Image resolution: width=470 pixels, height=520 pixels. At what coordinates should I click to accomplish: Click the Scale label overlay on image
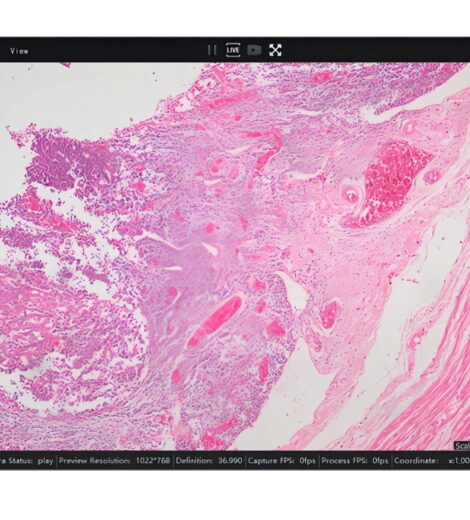click(x=462, y=446)
